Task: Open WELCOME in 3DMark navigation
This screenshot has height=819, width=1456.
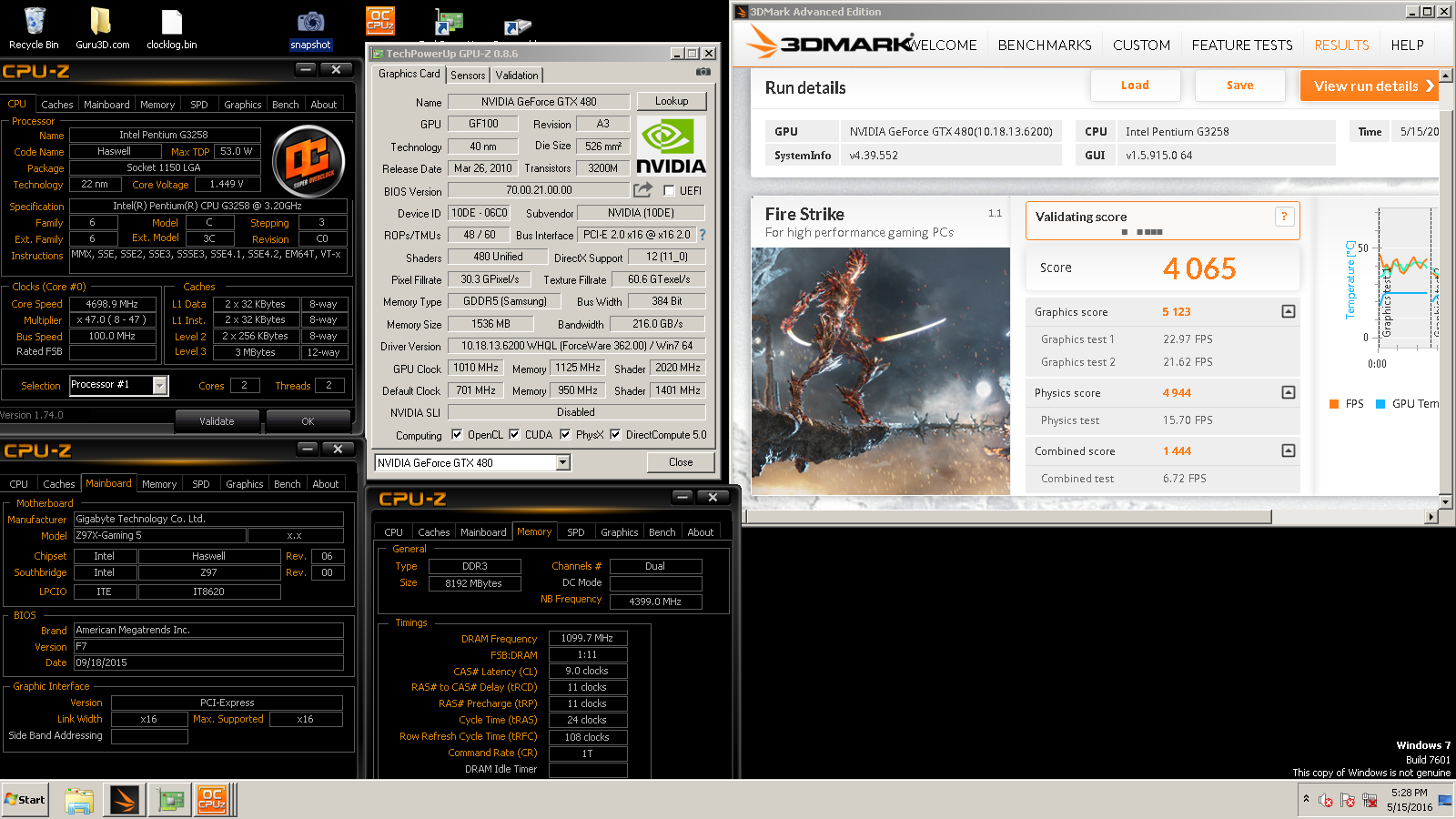Action: click(944, 45)
